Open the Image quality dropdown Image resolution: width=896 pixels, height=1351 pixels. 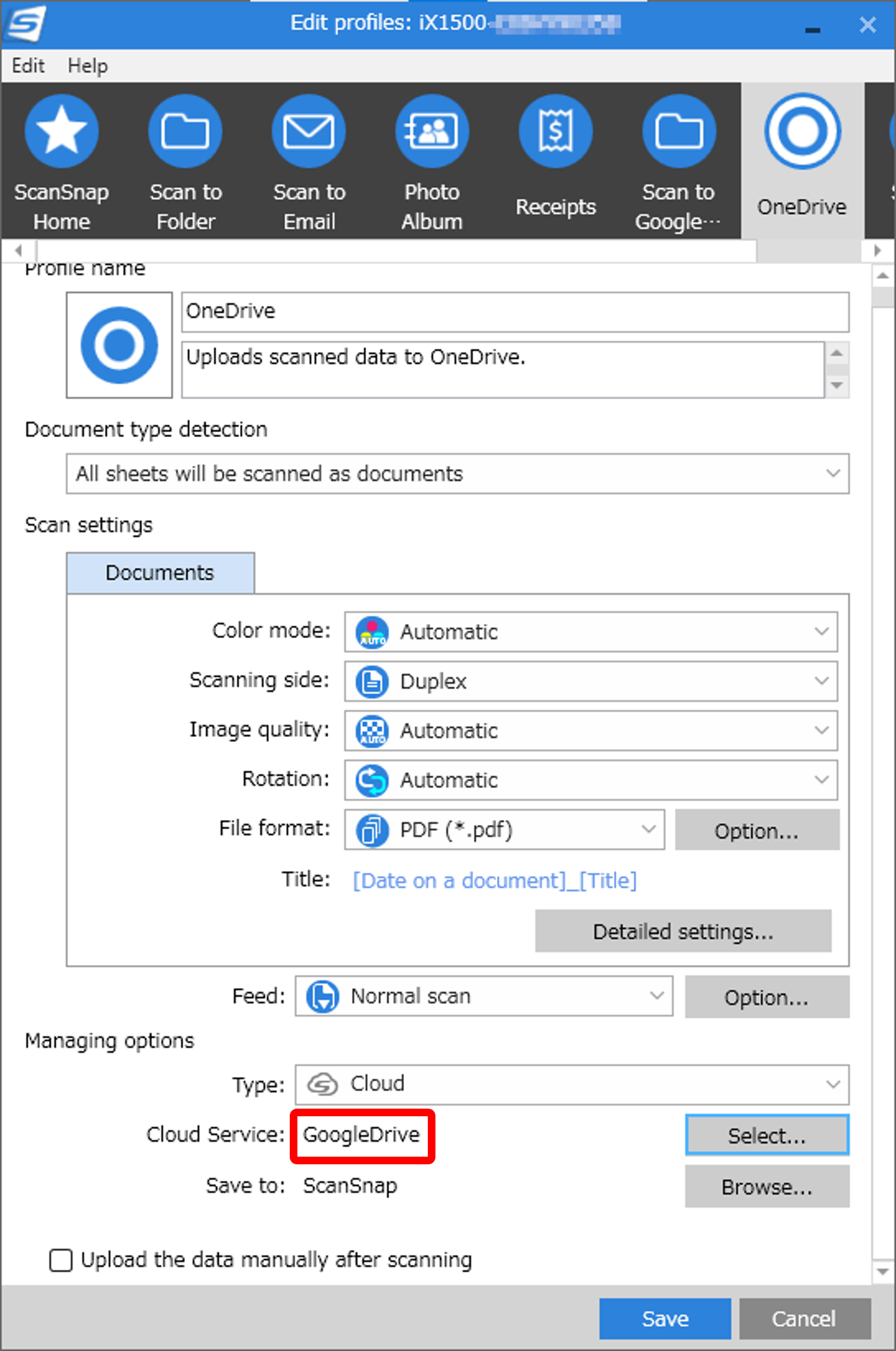(591, 730)
